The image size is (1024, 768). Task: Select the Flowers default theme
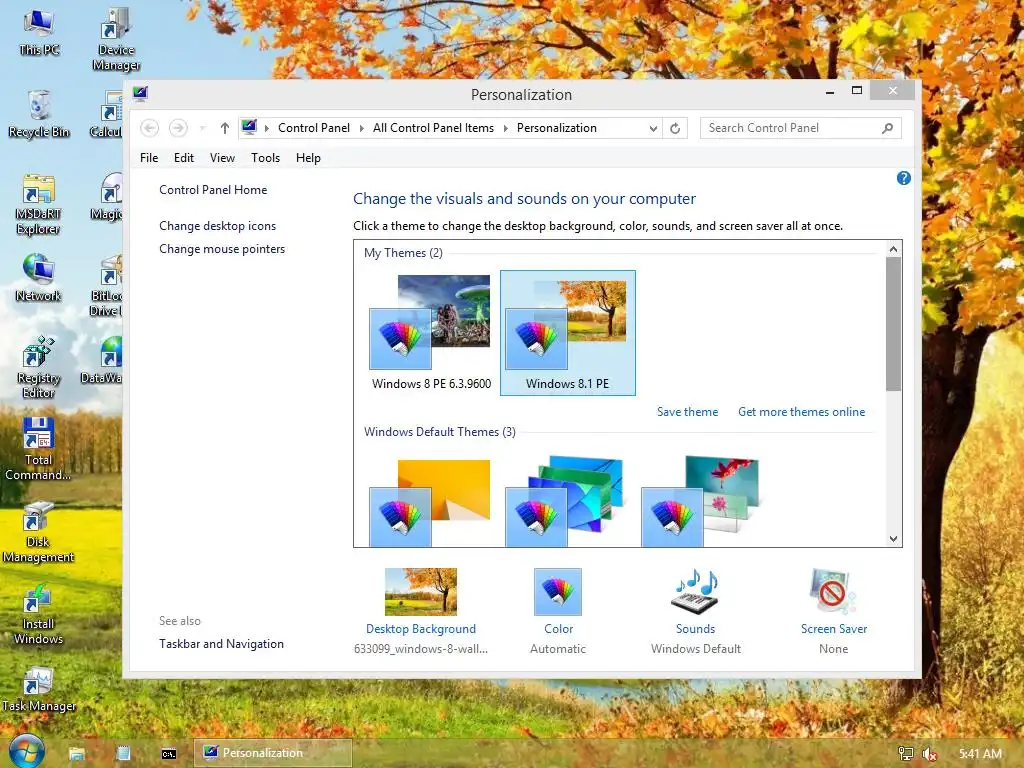[x=700, y=502]
